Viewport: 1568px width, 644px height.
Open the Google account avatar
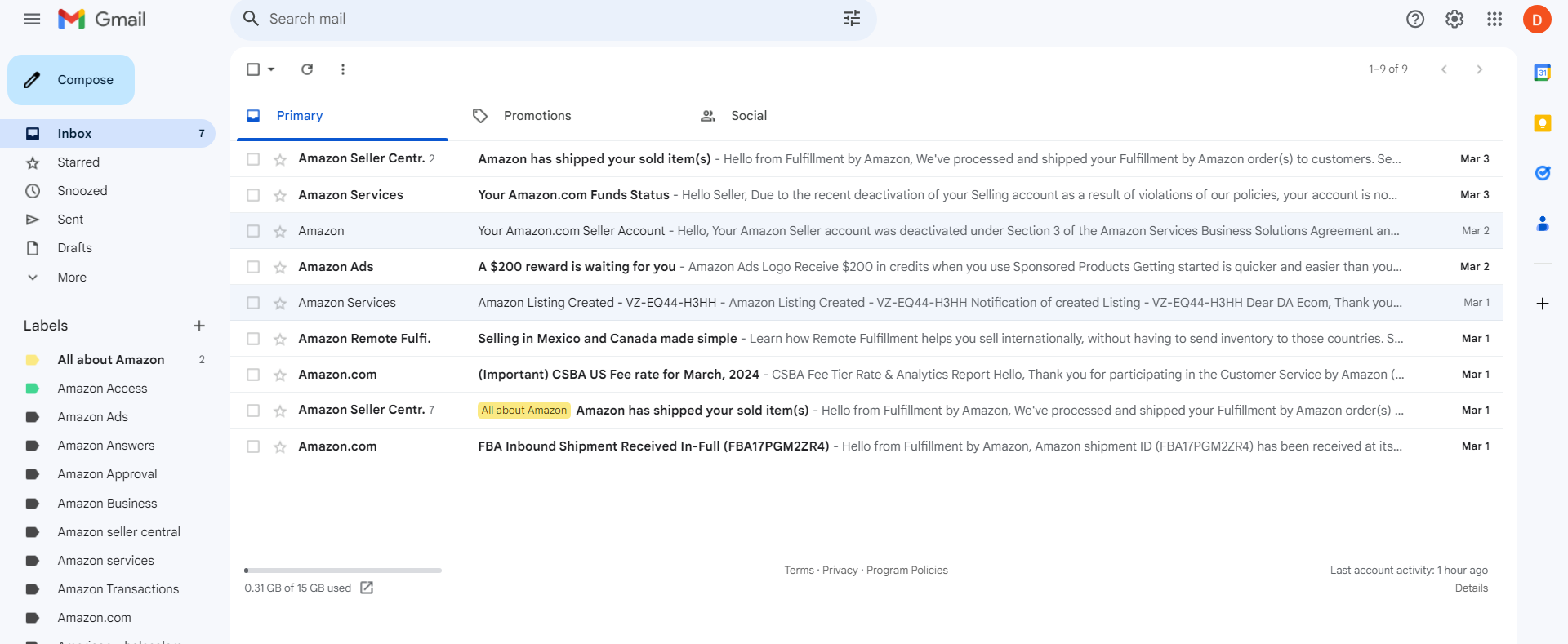pos(1537,19)
